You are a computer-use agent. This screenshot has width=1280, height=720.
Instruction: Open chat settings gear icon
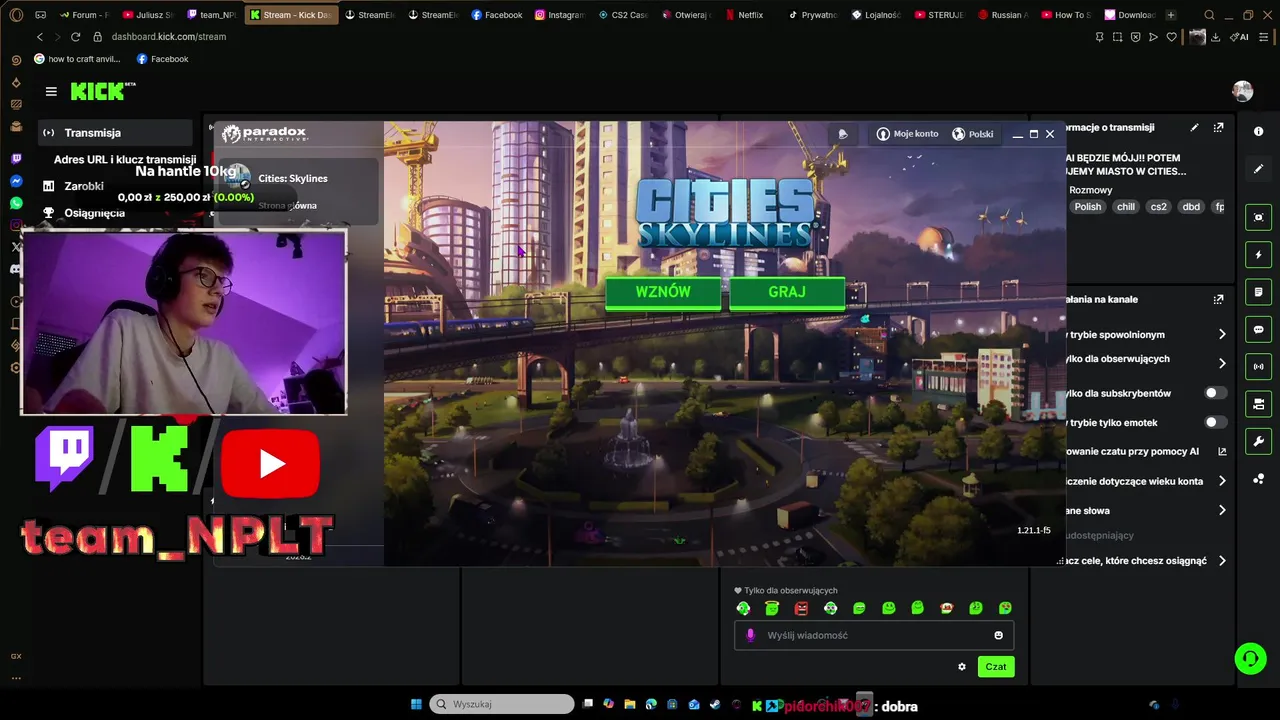(x=962, y=667)
